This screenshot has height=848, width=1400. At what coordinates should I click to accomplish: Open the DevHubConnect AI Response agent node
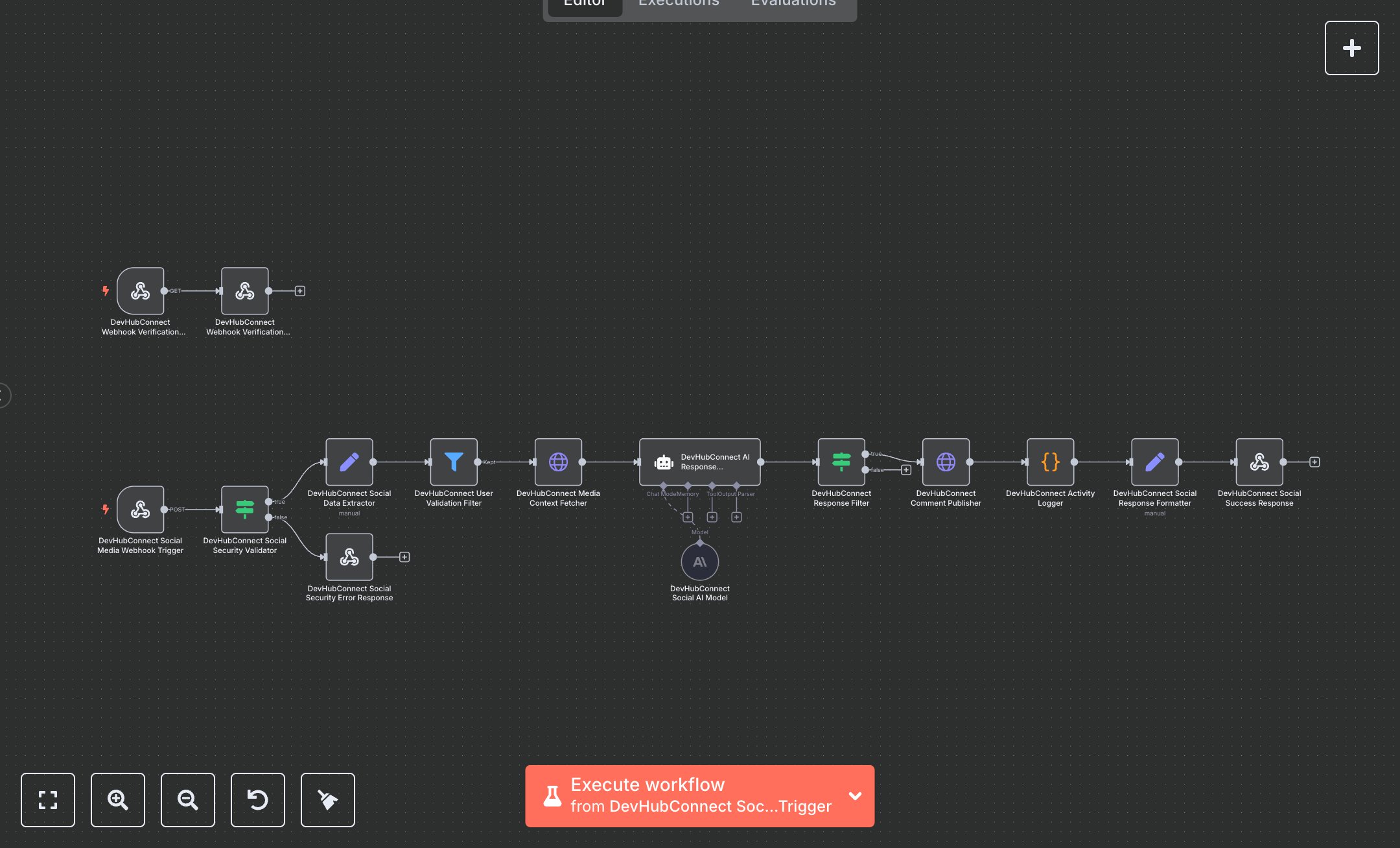pyautogui.click(x=699, y=462)
